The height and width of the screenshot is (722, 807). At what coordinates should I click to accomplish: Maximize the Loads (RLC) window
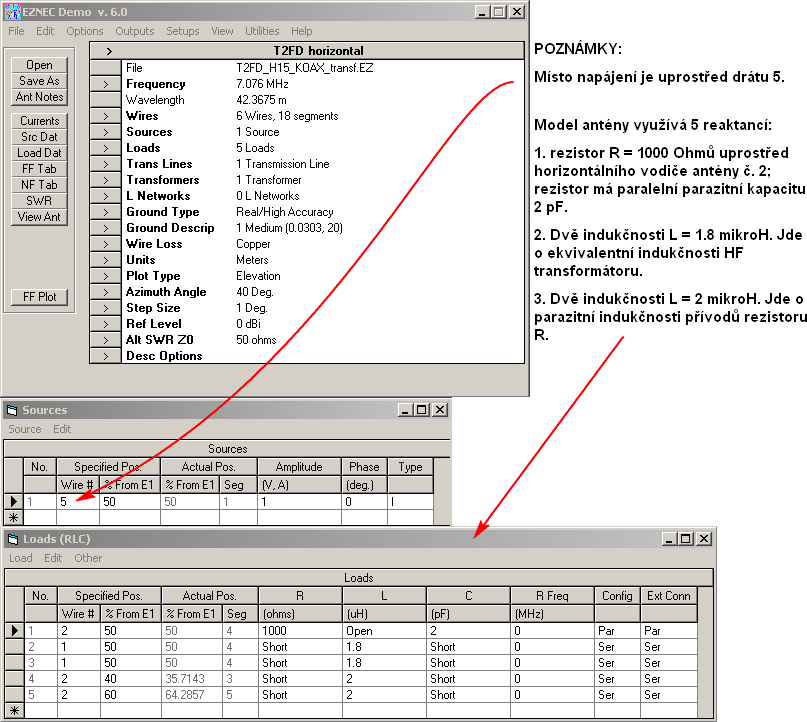(x=686, y=539)
